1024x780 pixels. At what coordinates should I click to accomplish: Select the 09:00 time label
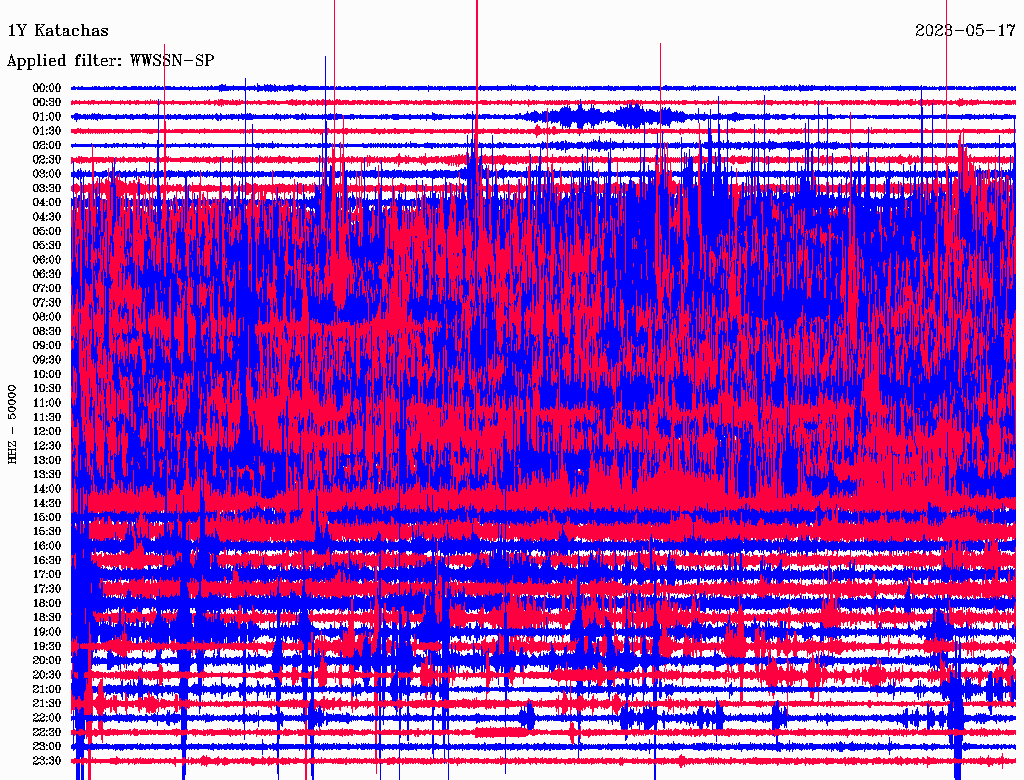pos(47,346)
